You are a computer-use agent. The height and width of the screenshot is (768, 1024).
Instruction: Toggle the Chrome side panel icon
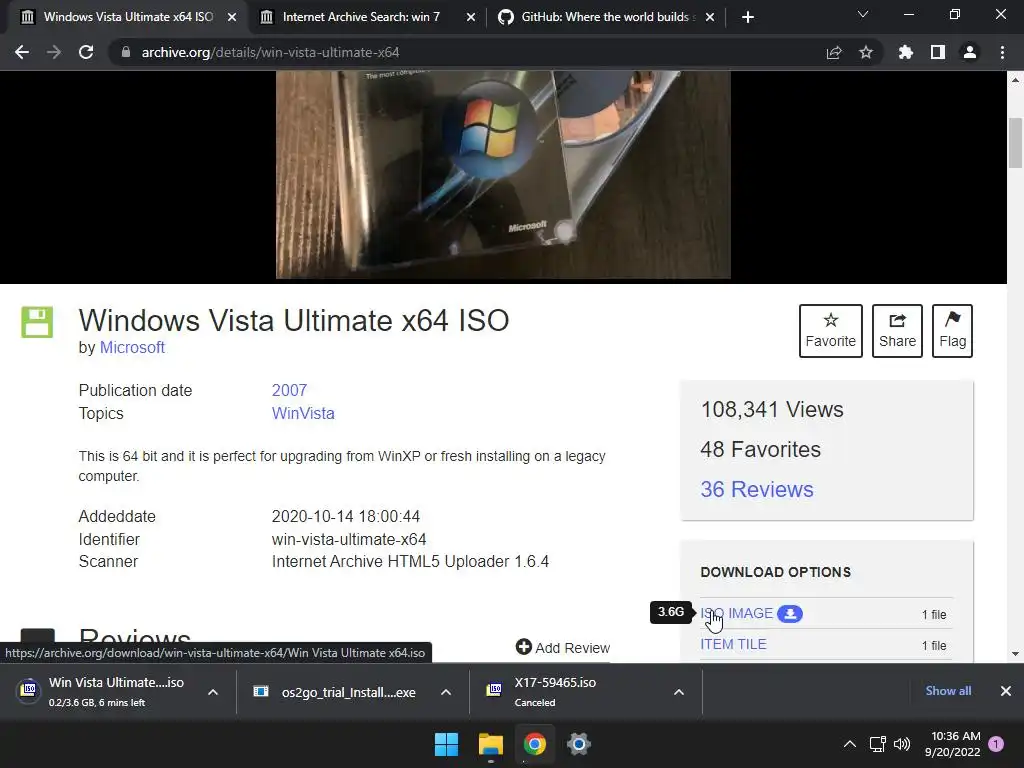(938, 52)
